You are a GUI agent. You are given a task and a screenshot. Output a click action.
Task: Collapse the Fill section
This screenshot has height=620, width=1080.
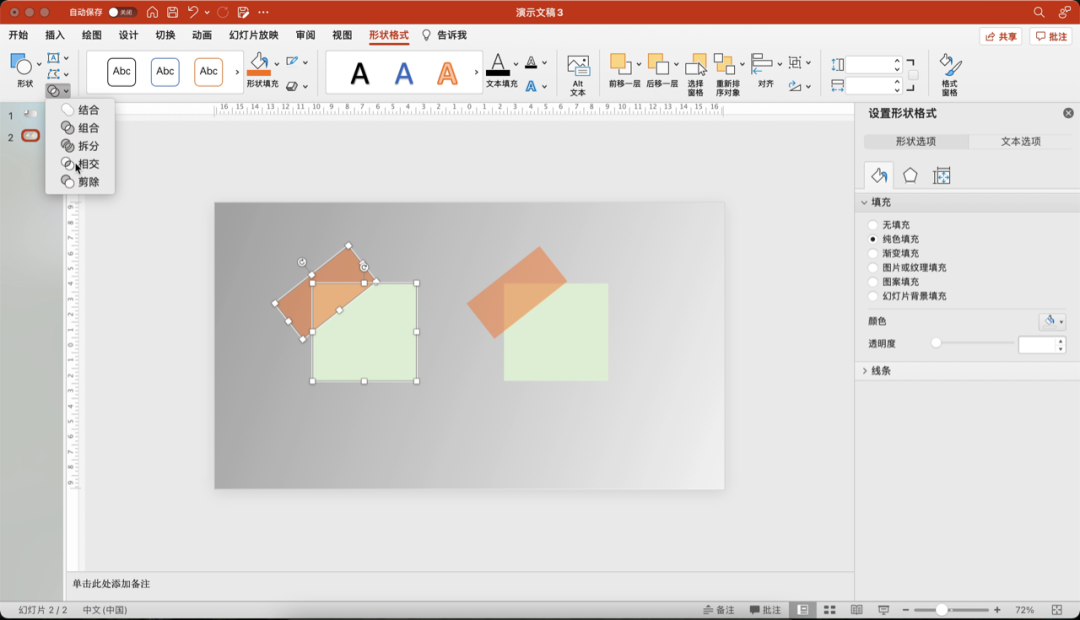(x=864, y=203)
